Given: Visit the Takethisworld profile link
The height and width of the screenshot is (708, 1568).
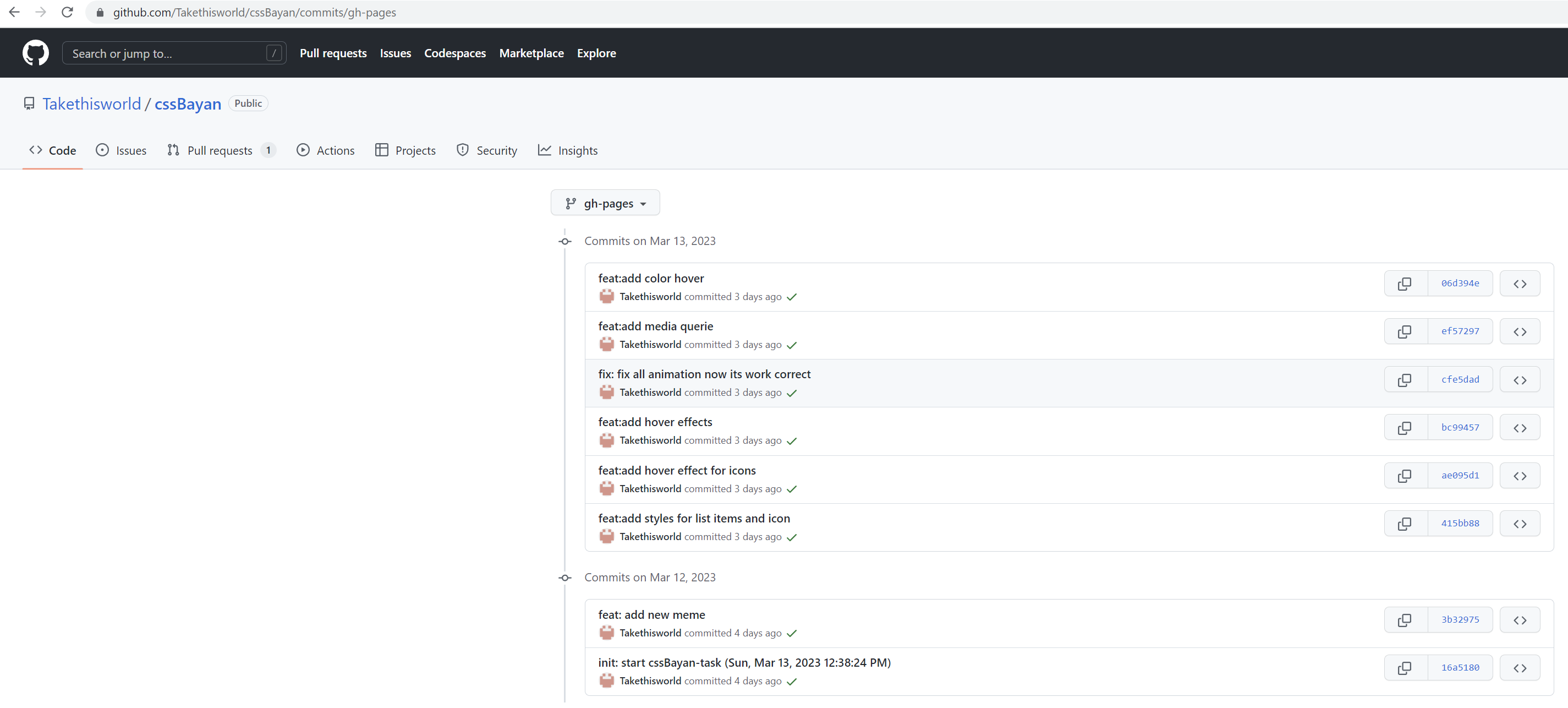Looking at the screenshot, I should [92, 104].
